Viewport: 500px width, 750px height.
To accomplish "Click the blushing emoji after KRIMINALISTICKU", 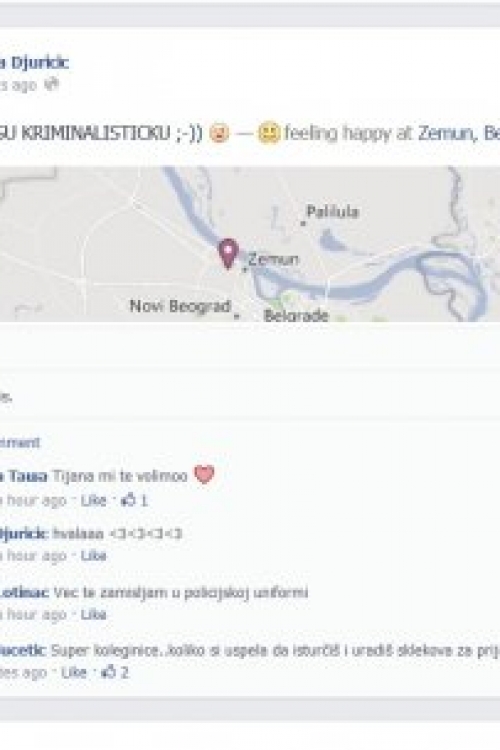I will click(219, 133).
